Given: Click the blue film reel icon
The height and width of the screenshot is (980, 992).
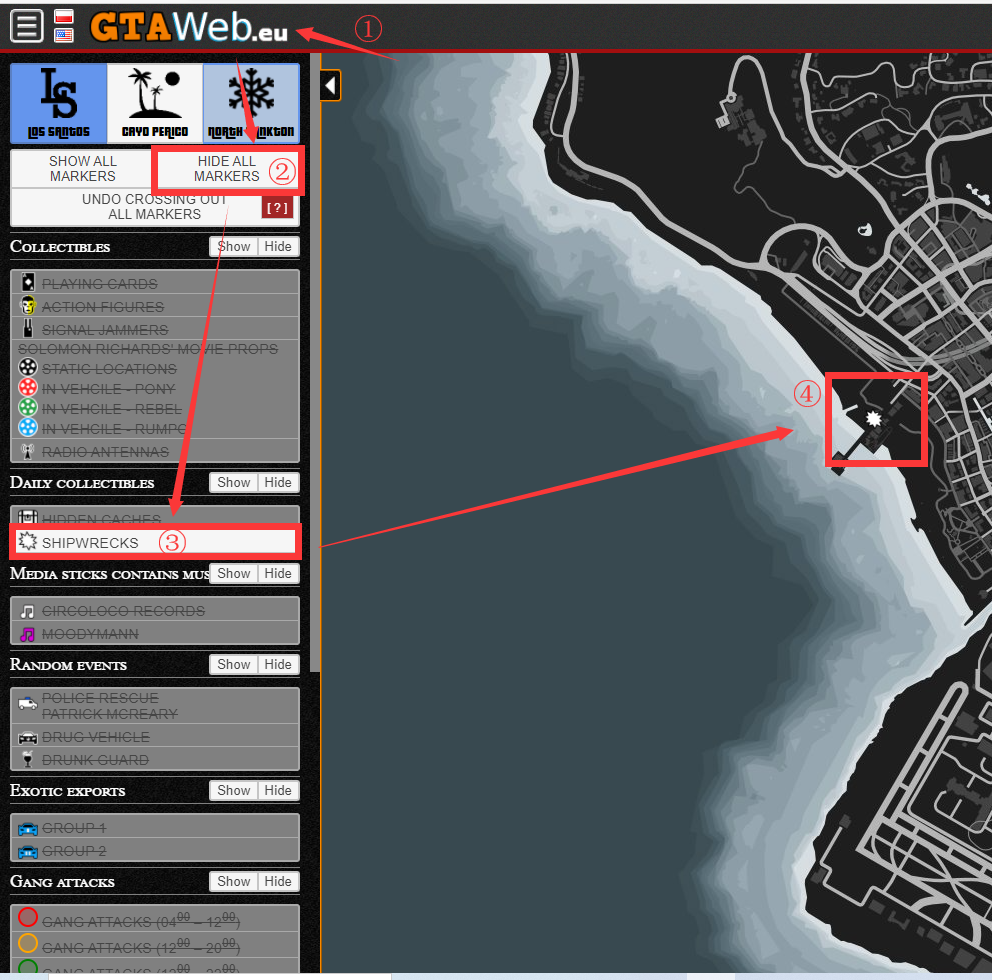Looking at the screenshot, I should coord(28,427).
